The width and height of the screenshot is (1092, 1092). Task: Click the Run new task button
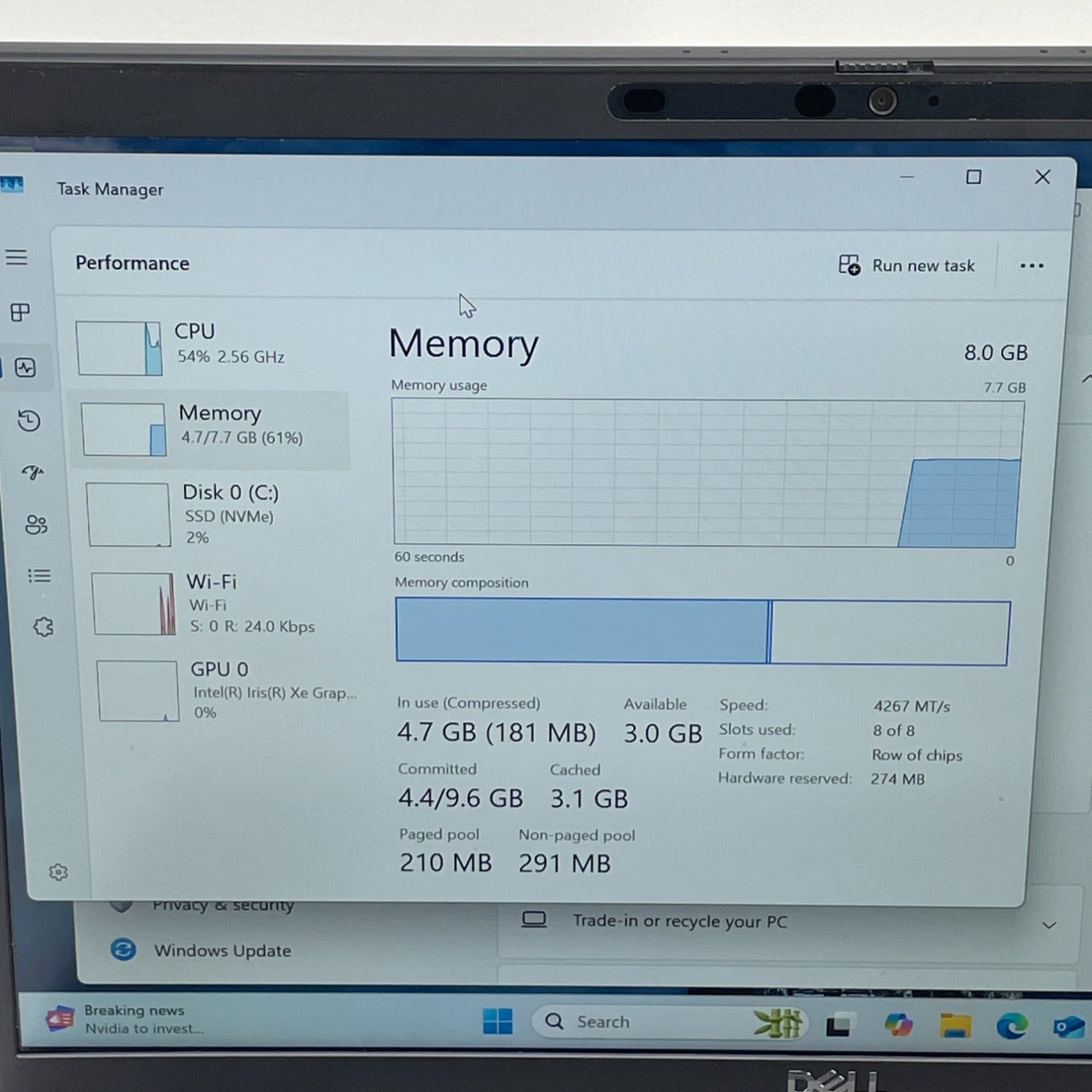point(907,266)
